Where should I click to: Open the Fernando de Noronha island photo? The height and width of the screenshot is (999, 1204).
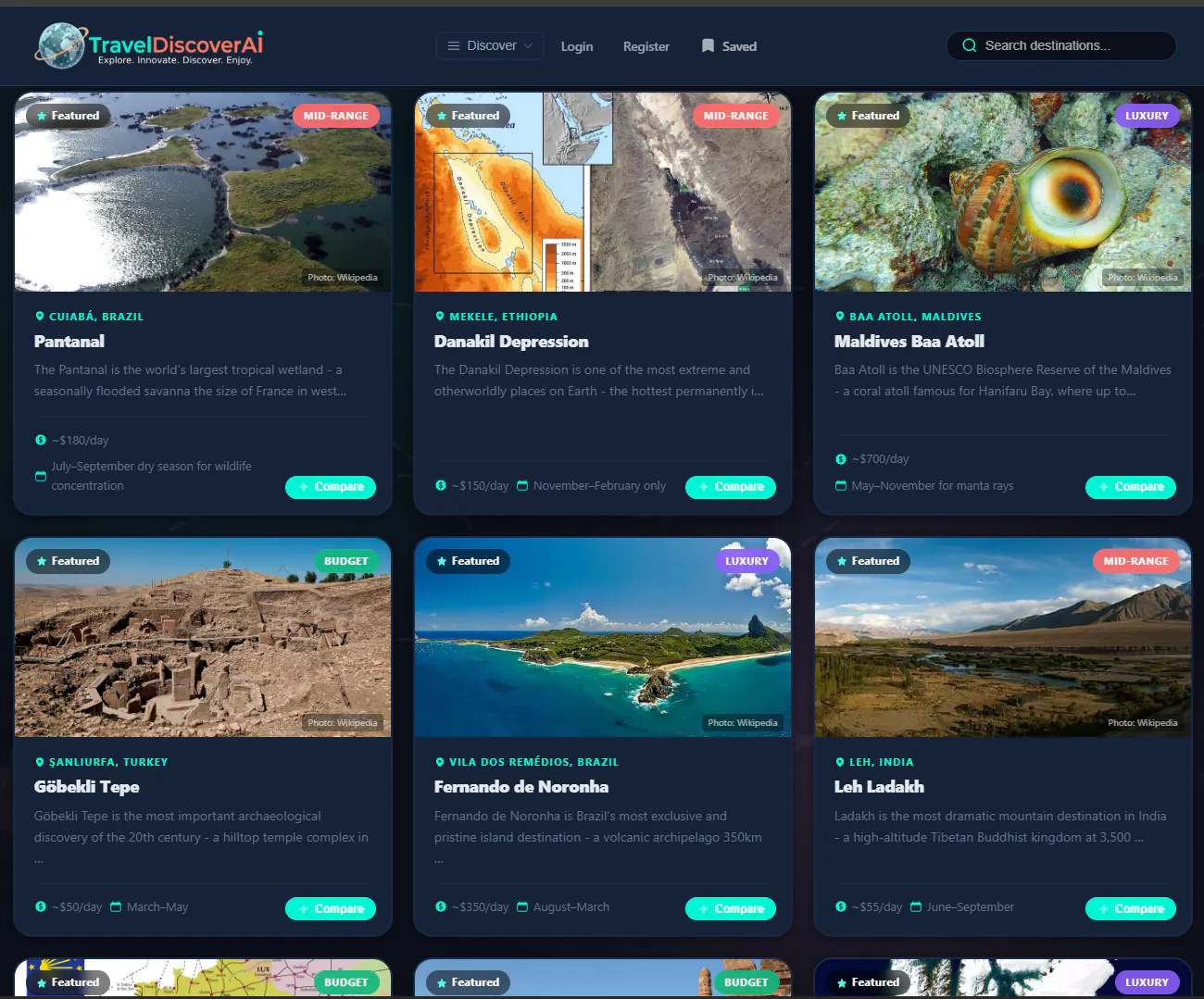click(603, 637)
